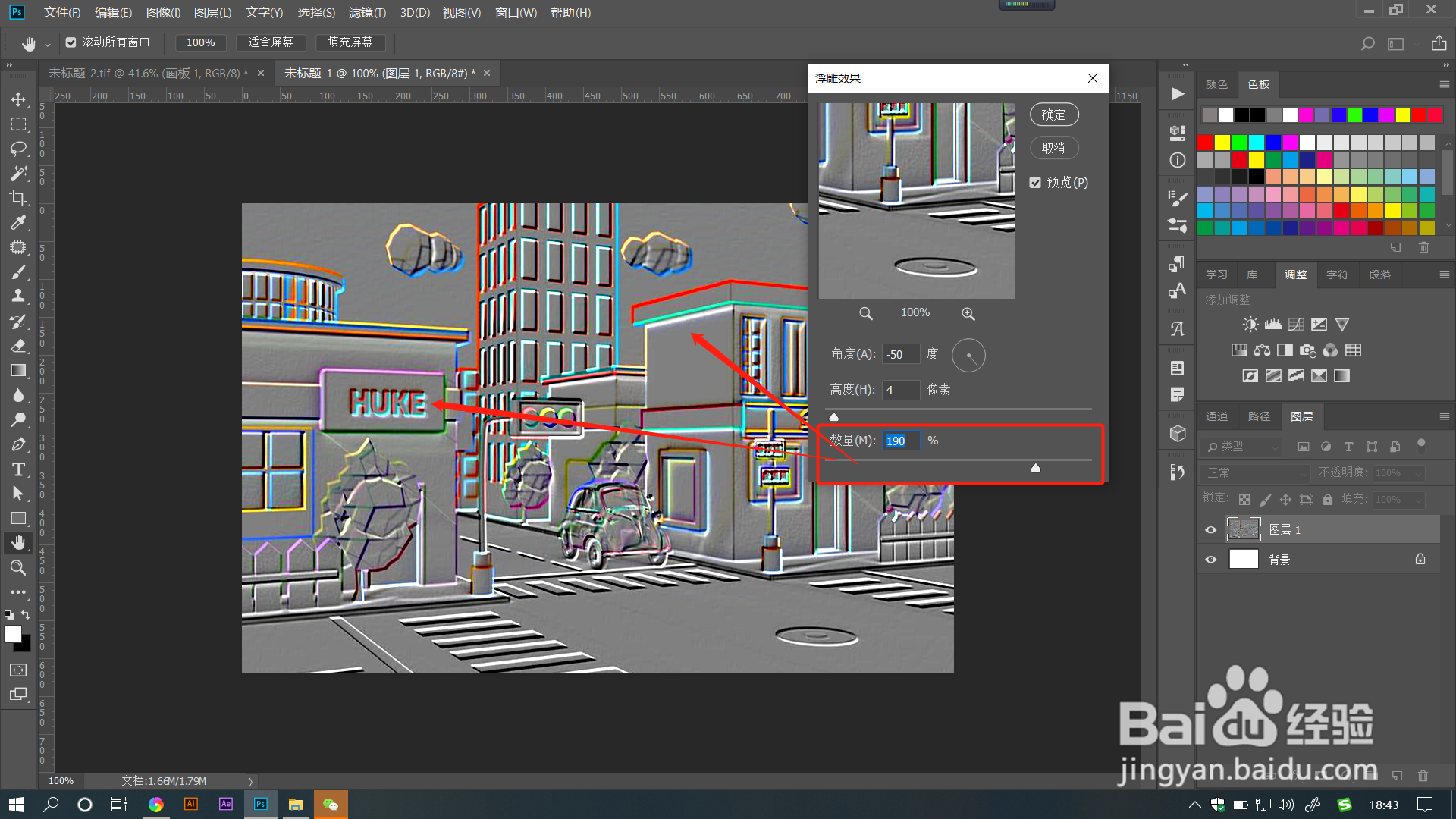
Task: Uncheck the 预览(P) preview checkbox
Action: click(x=1035, y=183)
